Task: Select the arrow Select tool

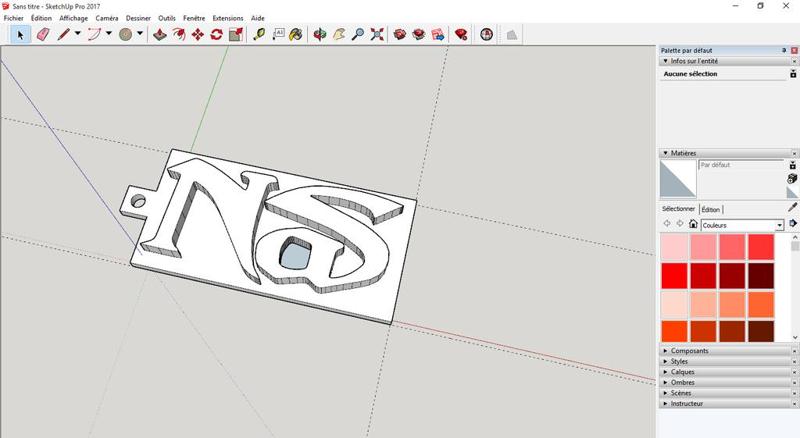Action: coord(20,35)
